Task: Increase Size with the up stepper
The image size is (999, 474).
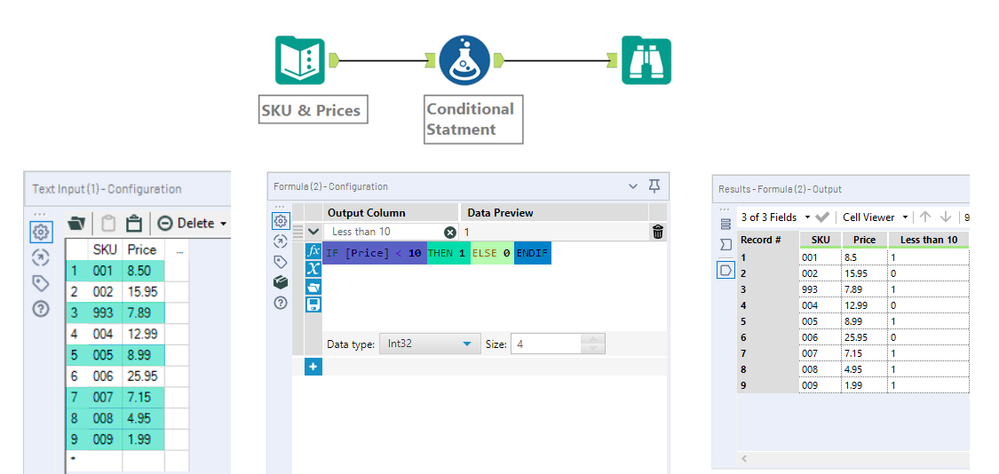Action: pyautogui.click(x=593, y=339)
